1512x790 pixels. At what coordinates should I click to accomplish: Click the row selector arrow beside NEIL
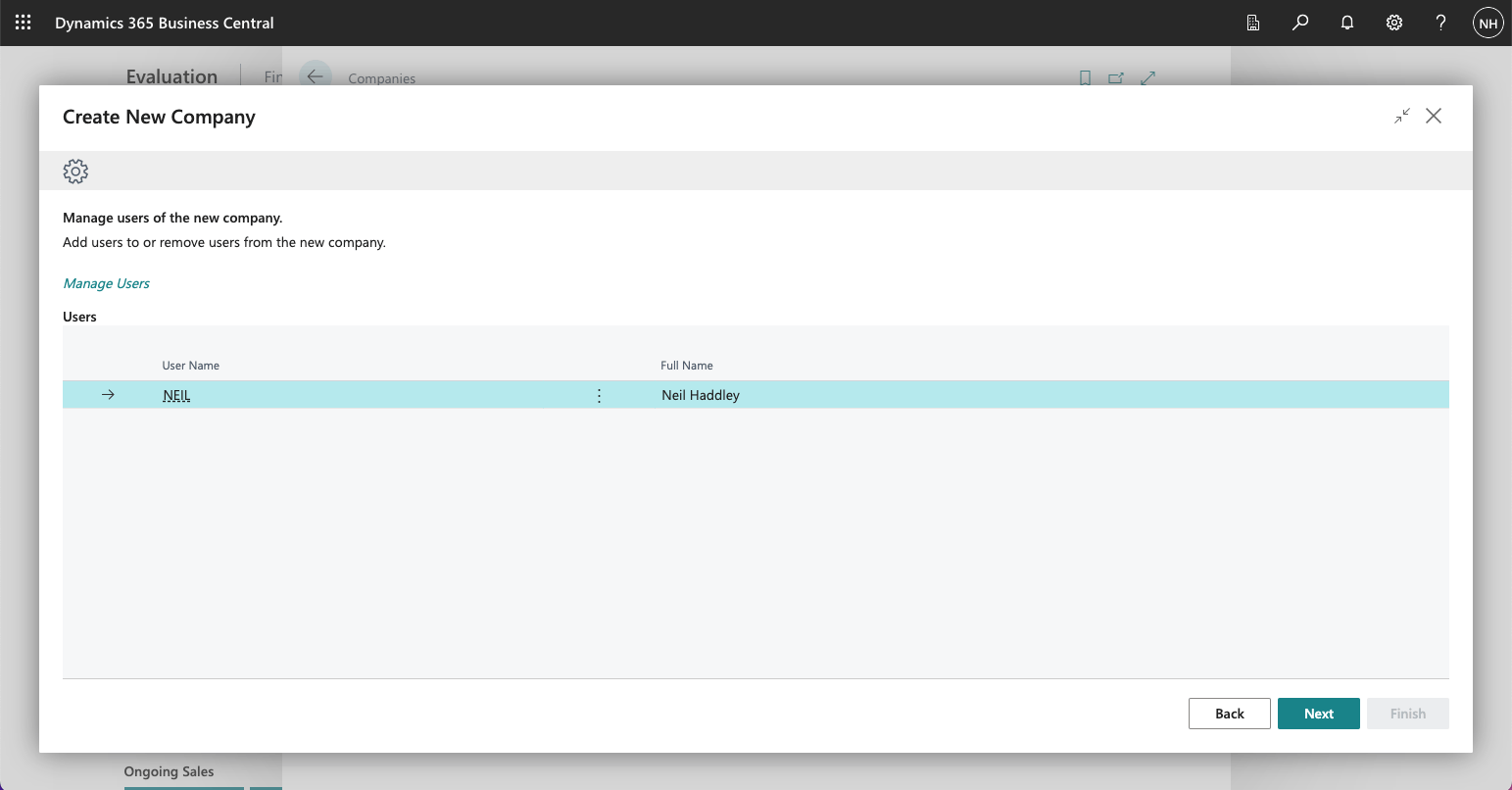108,395
